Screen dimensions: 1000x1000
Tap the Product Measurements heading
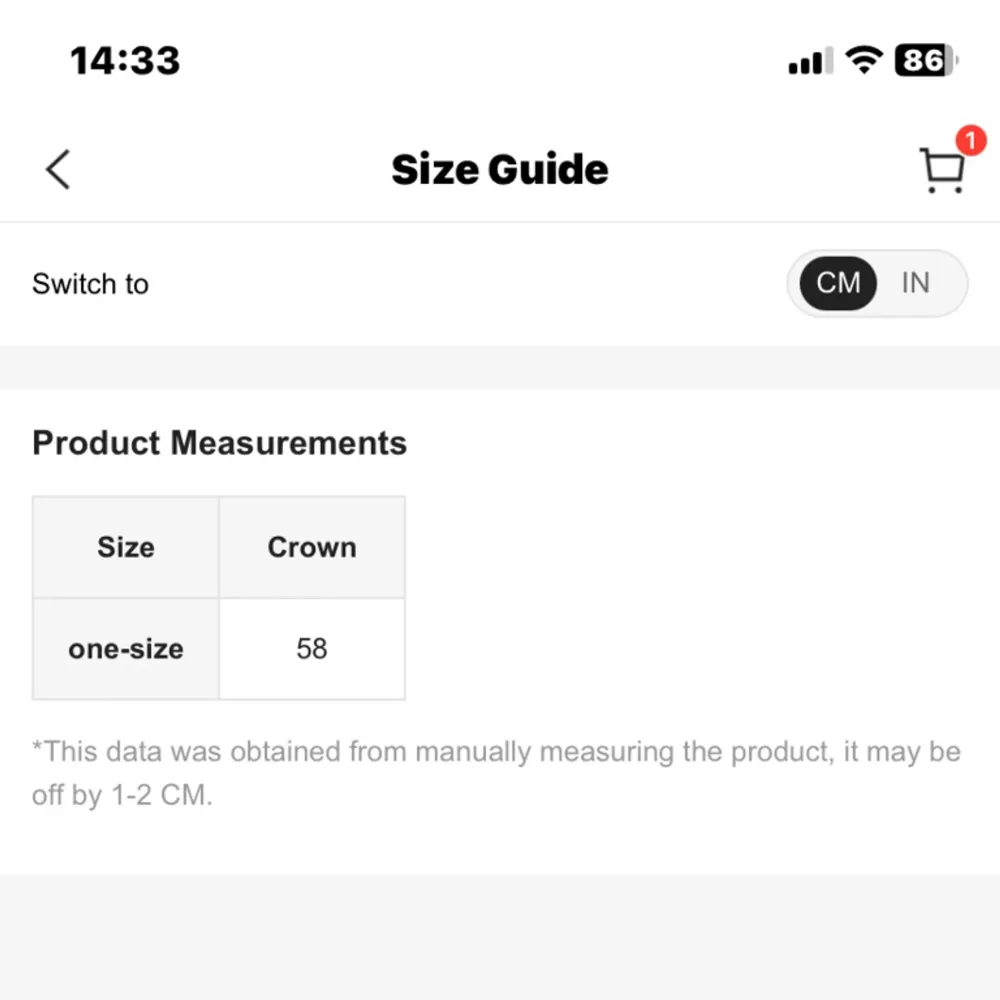219,443
